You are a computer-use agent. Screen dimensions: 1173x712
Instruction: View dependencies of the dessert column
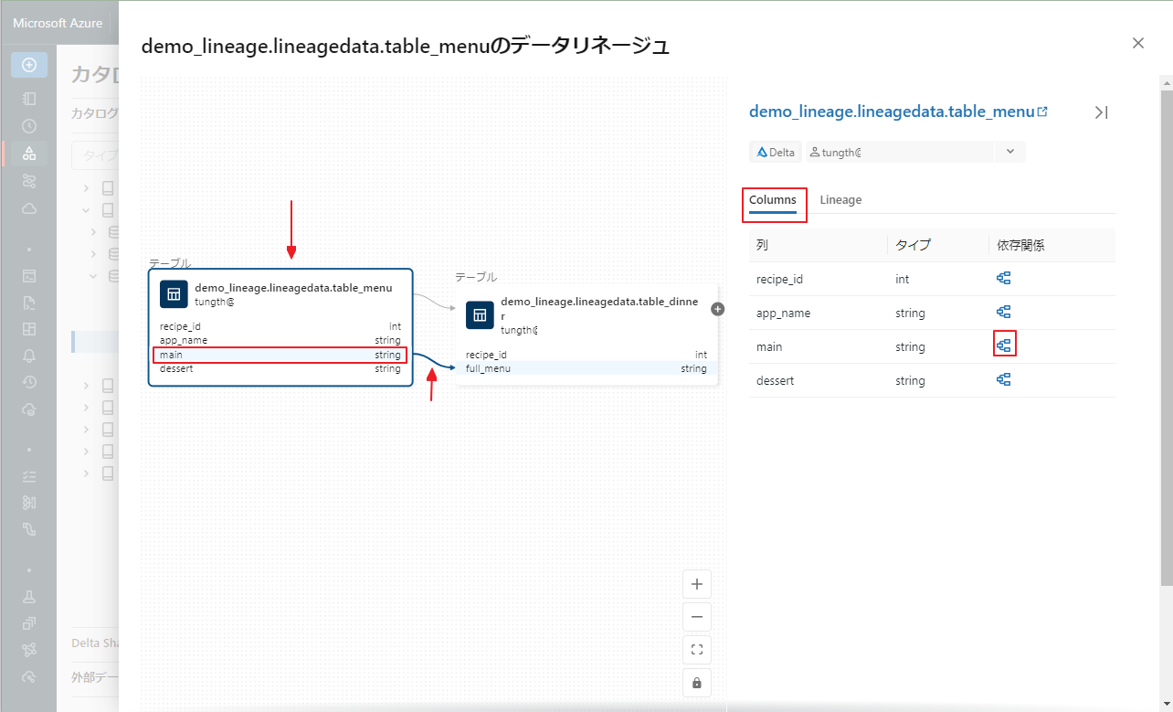pos(1004,380)
